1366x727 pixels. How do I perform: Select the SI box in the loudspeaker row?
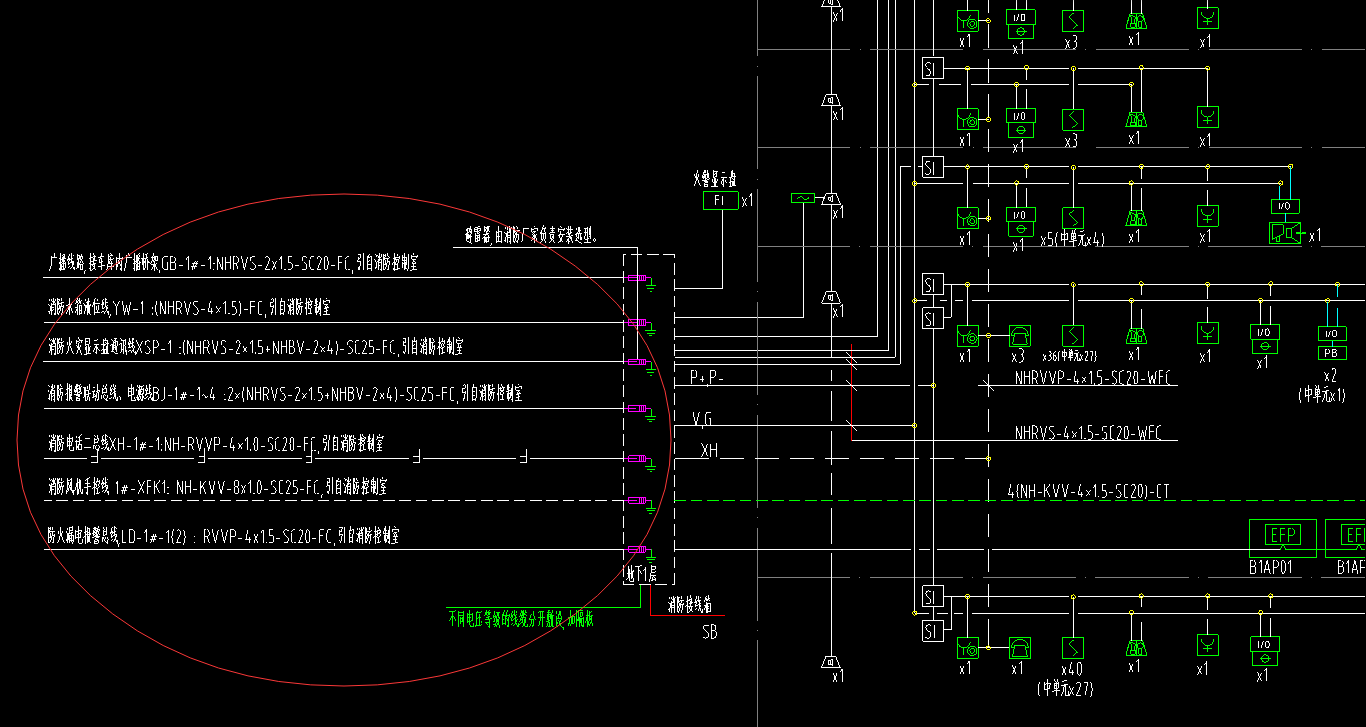[931, 166]
